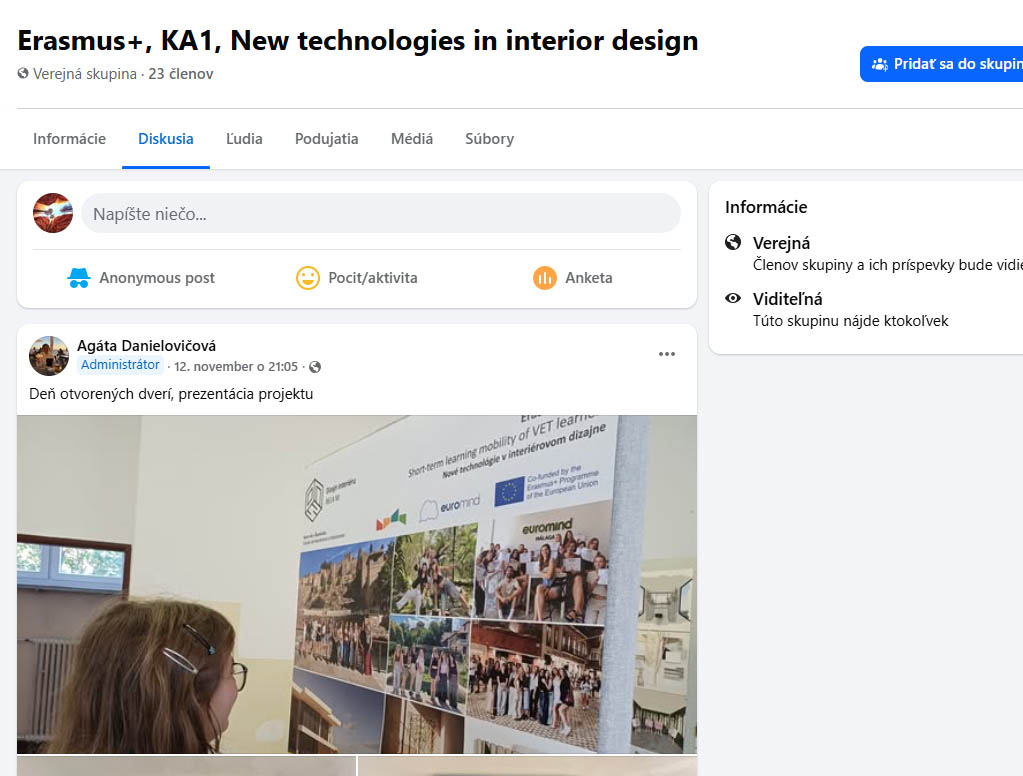Click the Anketa poll chart icon
The height and width of the screenshot is (776, 1023).
tap(544, 278)
